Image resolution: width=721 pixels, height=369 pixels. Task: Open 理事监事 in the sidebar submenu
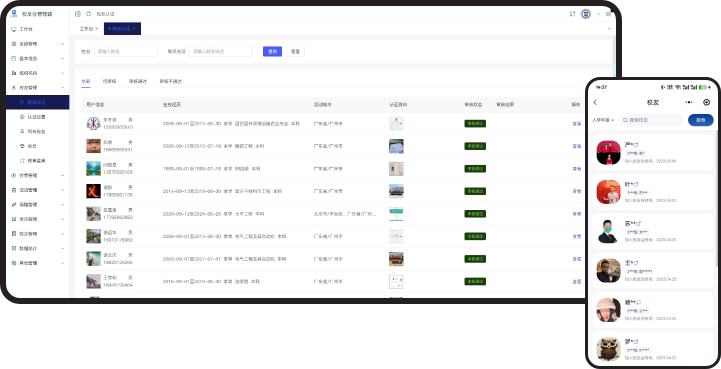coord(36,161)
